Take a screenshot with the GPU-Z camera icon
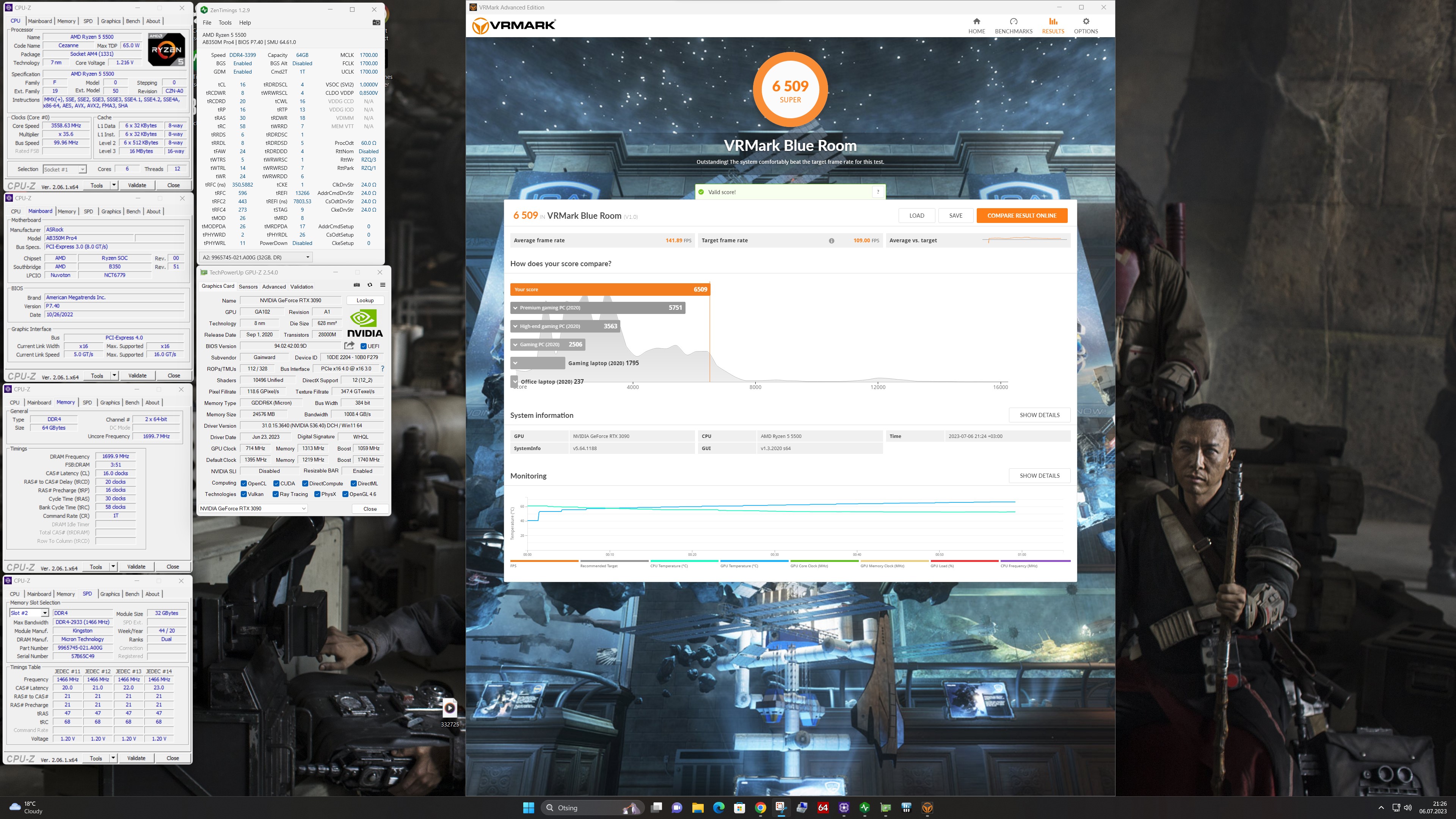 (x=357, y=285)
